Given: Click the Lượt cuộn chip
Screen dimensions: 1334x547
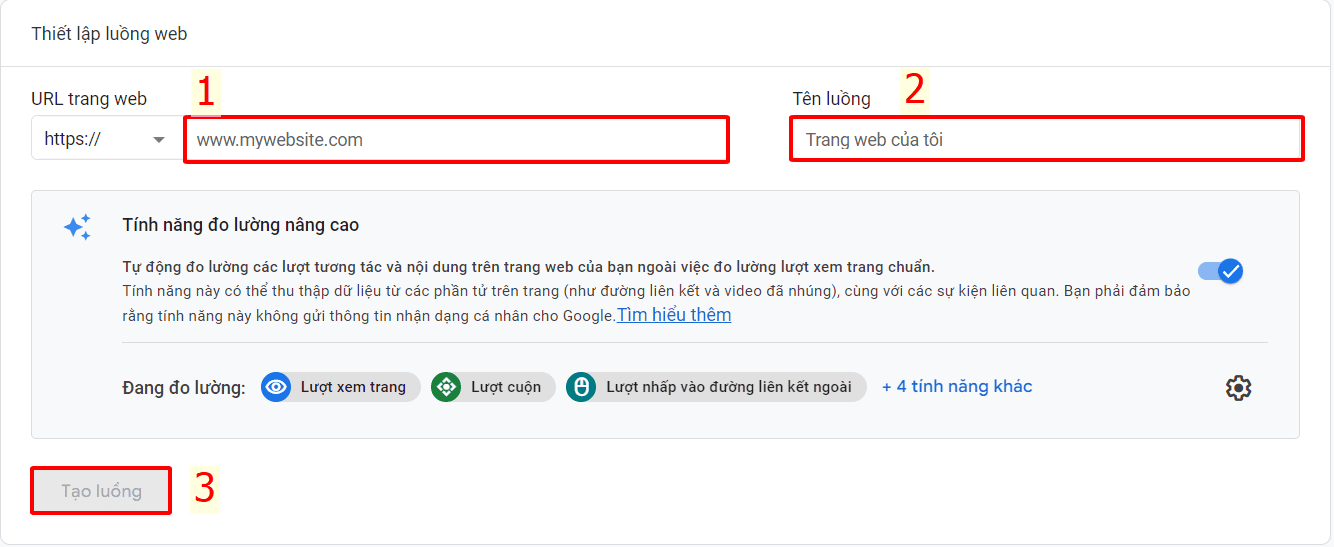Looking at the screenshot, I should [493, 387].
